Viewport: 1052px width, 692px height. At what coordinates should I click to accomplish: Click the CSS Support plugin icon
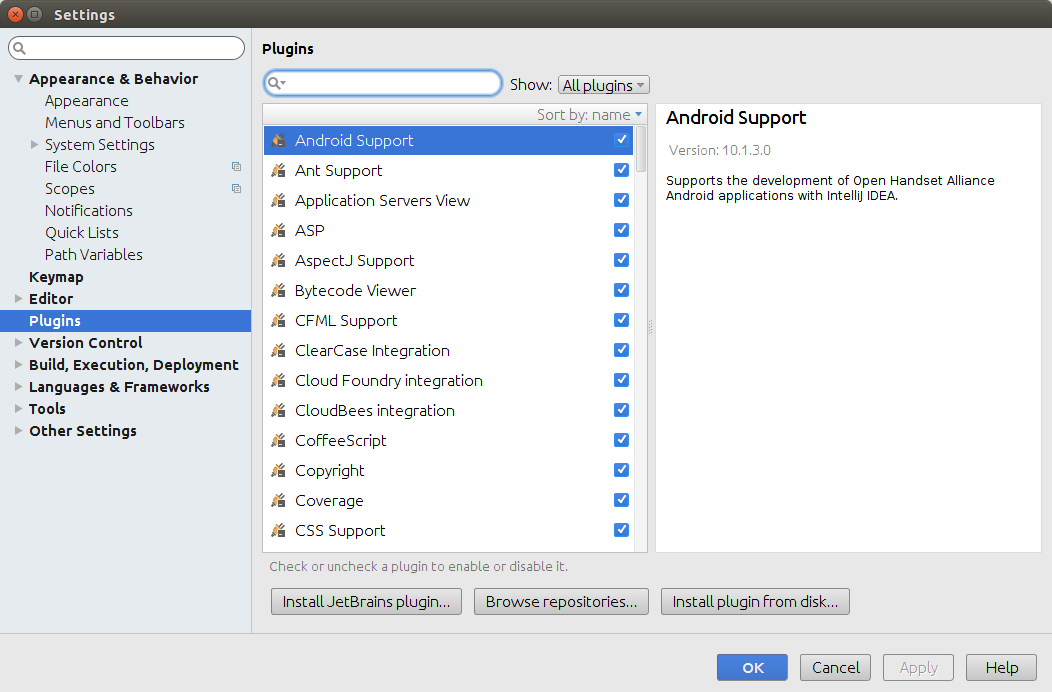click(278, 530)
